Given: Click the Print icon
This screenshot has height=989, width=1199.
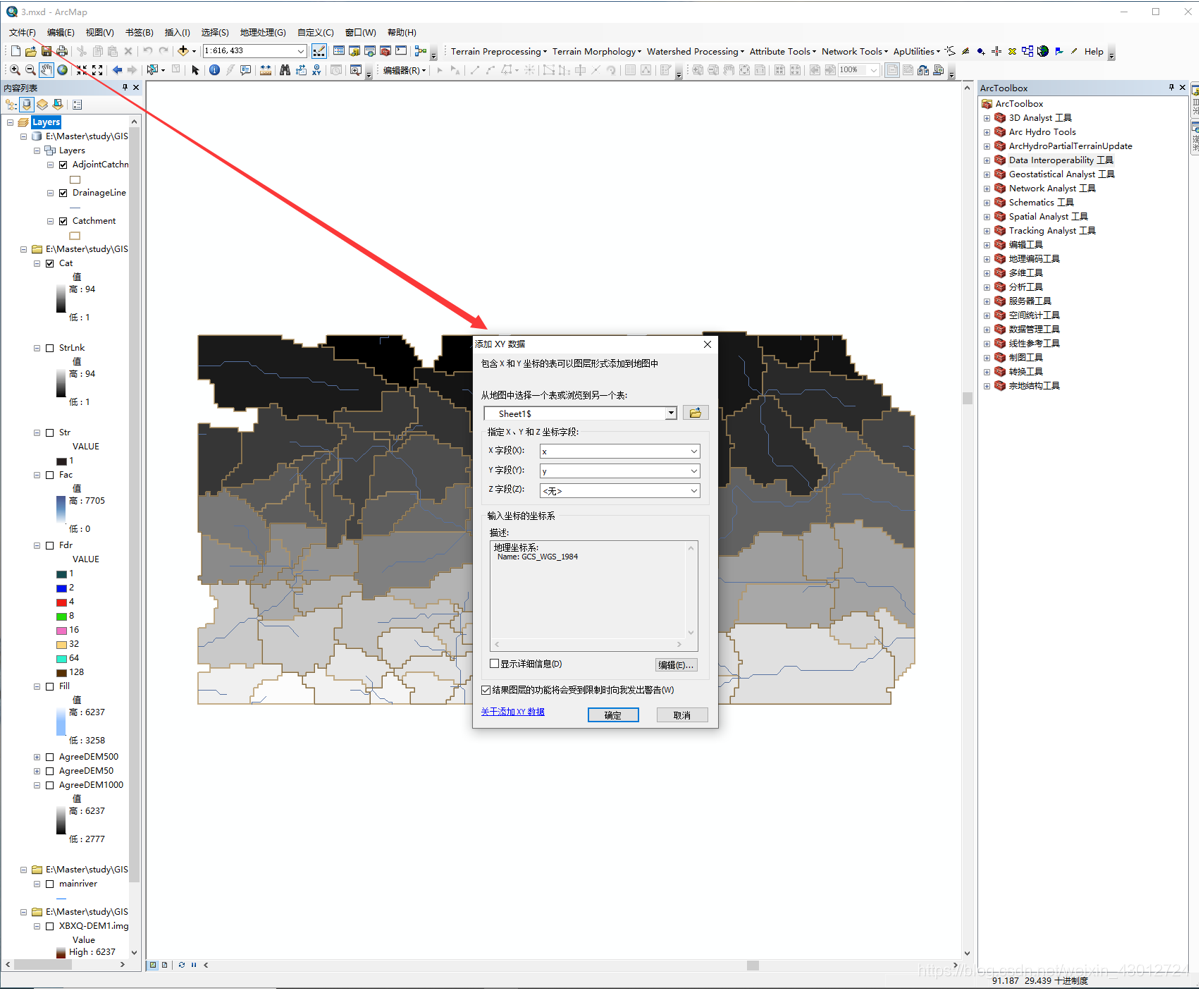Looking at the screenshot, I should pyautogui.click(x=62, y=51).
